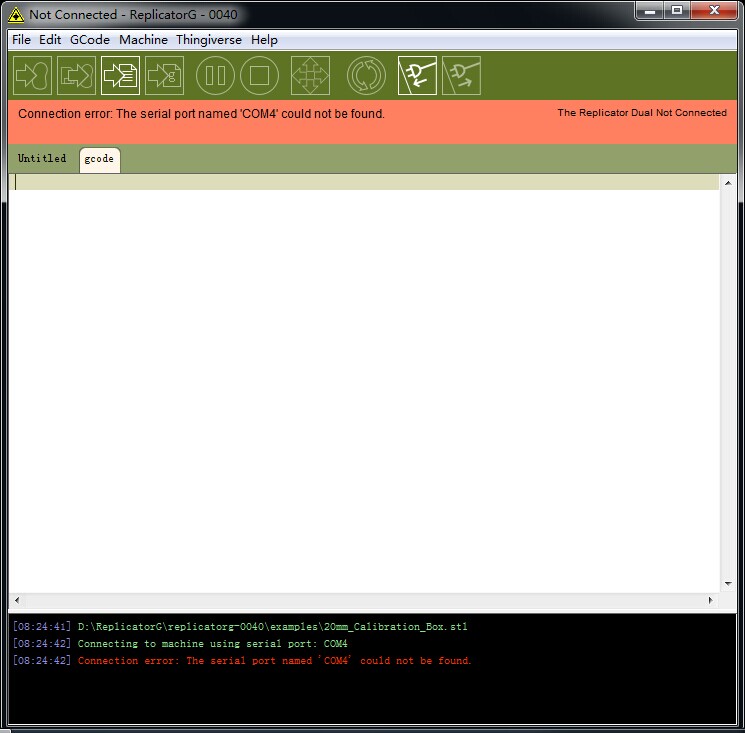Screen dimensions: 745x733
Task: Open the Machine menu
Action: click(143, 40)
